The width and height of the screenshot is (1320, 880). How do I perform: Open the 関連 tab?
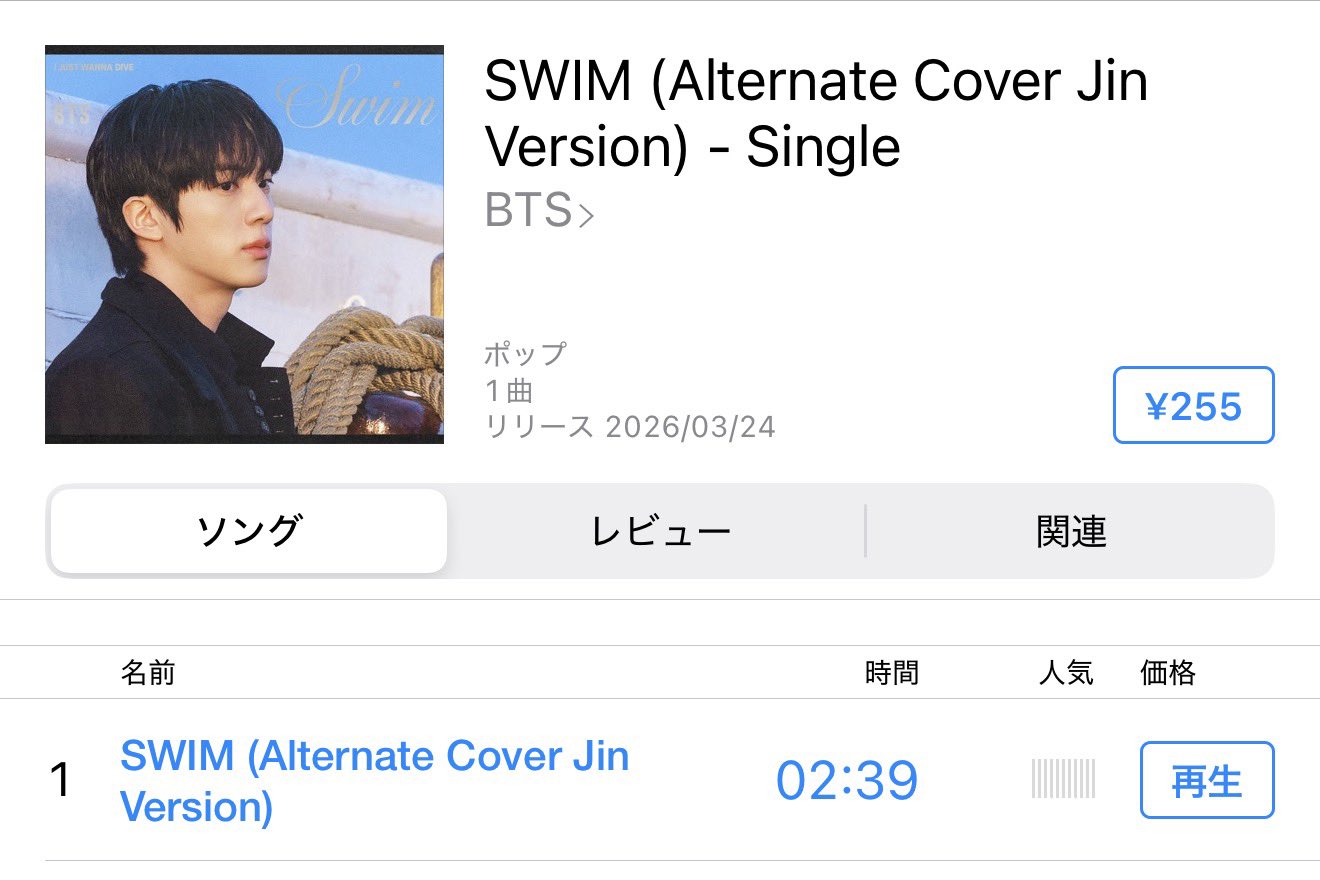pos(1071,531)
